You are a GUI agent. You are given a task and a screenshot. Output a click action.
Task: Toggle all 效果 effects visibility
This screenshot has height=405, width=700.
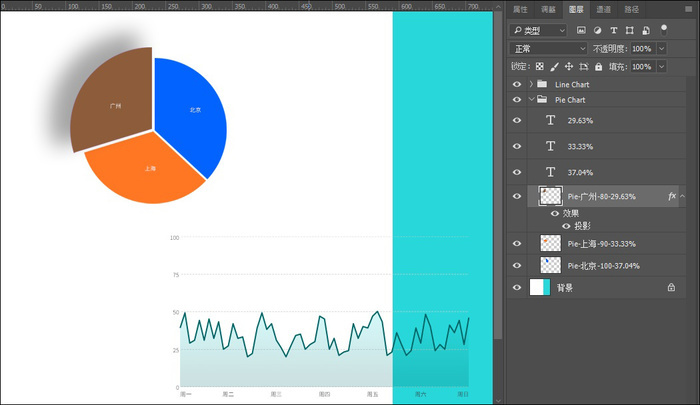coord(555,213)
